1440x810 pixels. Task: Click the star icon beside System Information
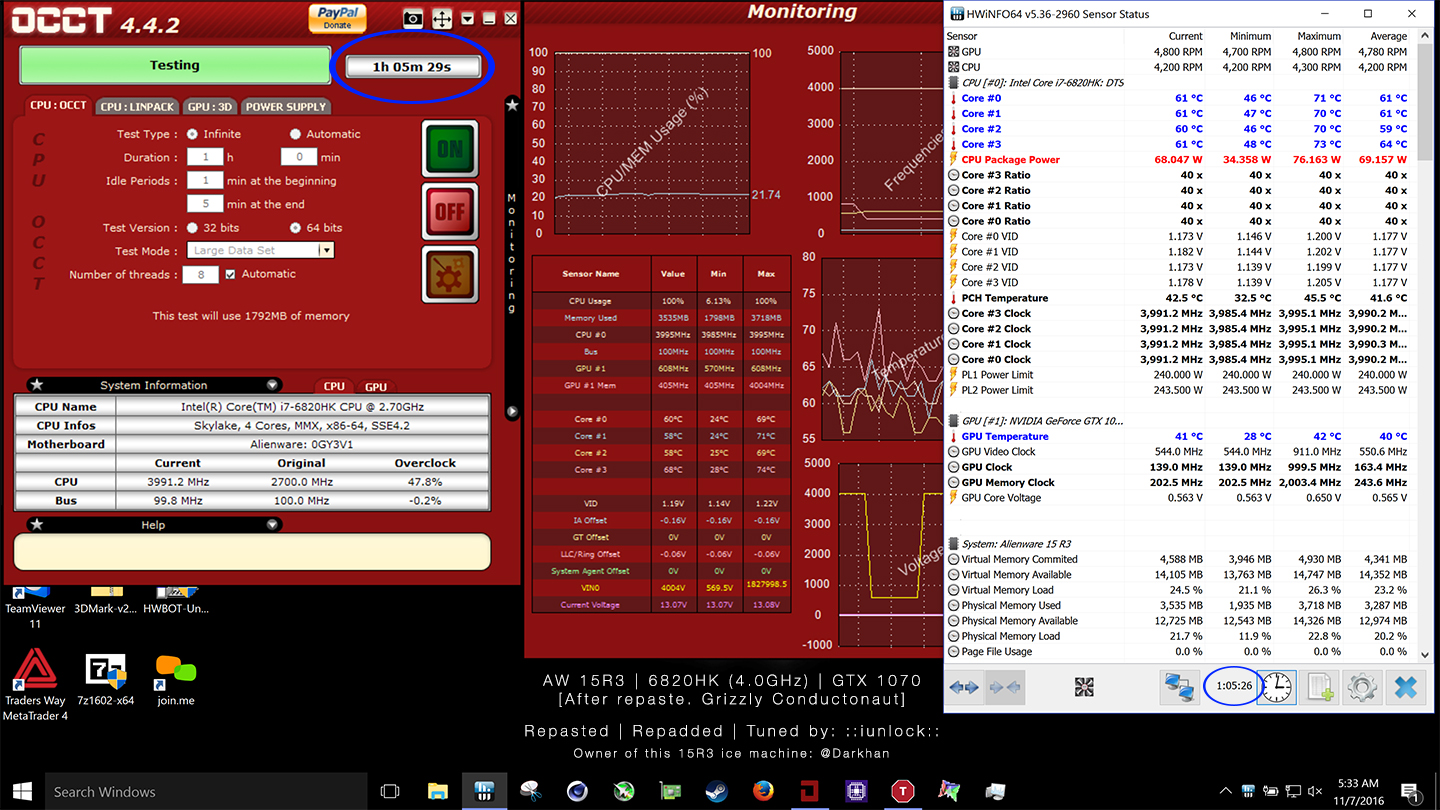36,385
